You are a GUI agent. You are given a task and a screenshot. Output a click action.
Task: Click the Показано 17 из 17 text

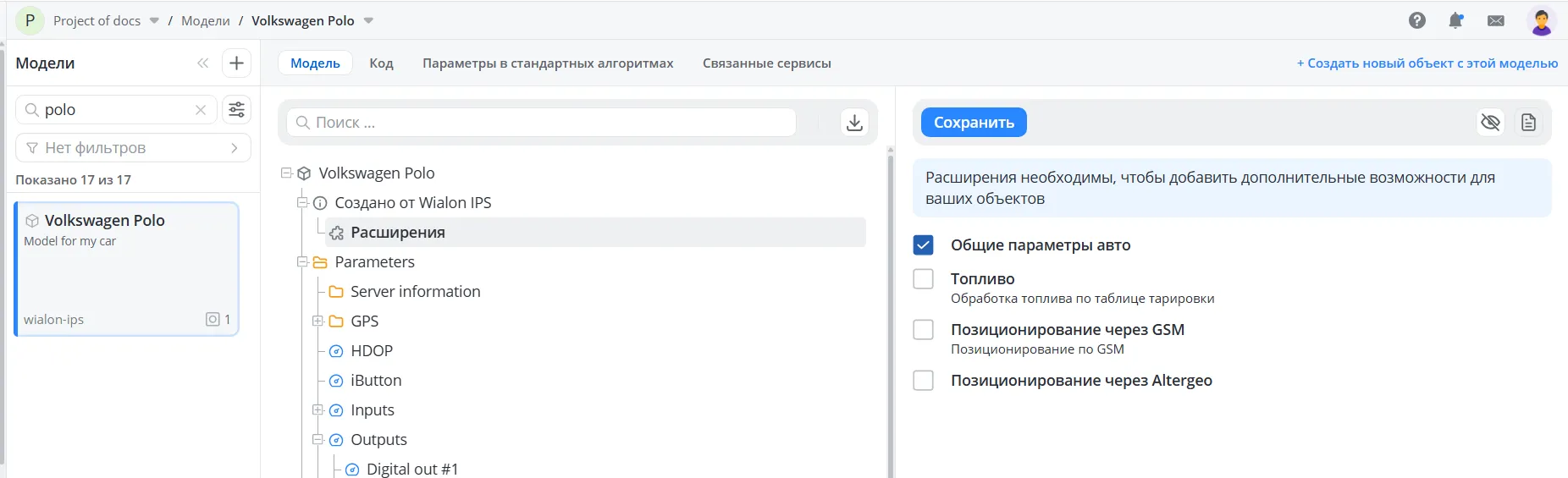(x=73, y=180)
